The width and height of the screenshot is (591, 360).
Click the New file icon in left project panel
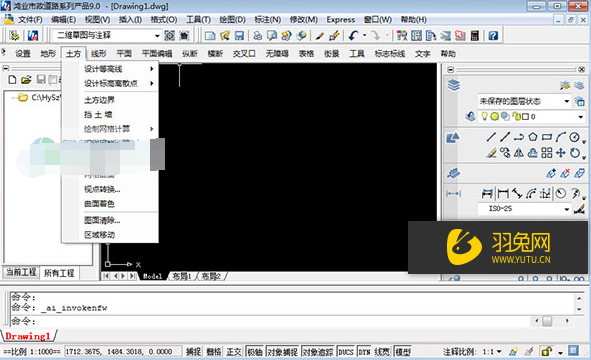pos(12,80)
